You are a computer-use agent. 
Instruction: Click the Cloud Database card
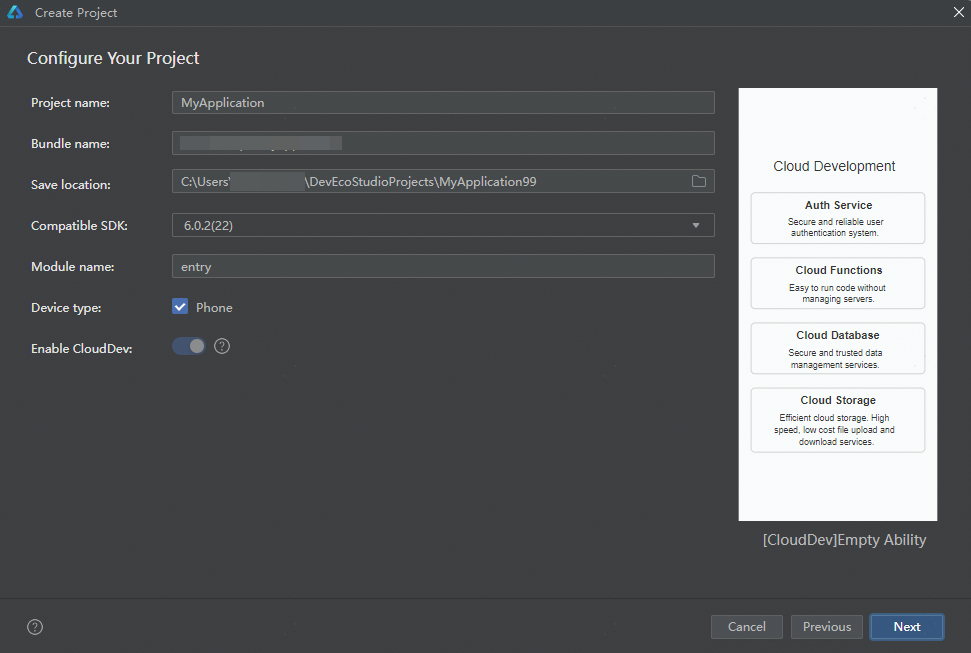837,348
